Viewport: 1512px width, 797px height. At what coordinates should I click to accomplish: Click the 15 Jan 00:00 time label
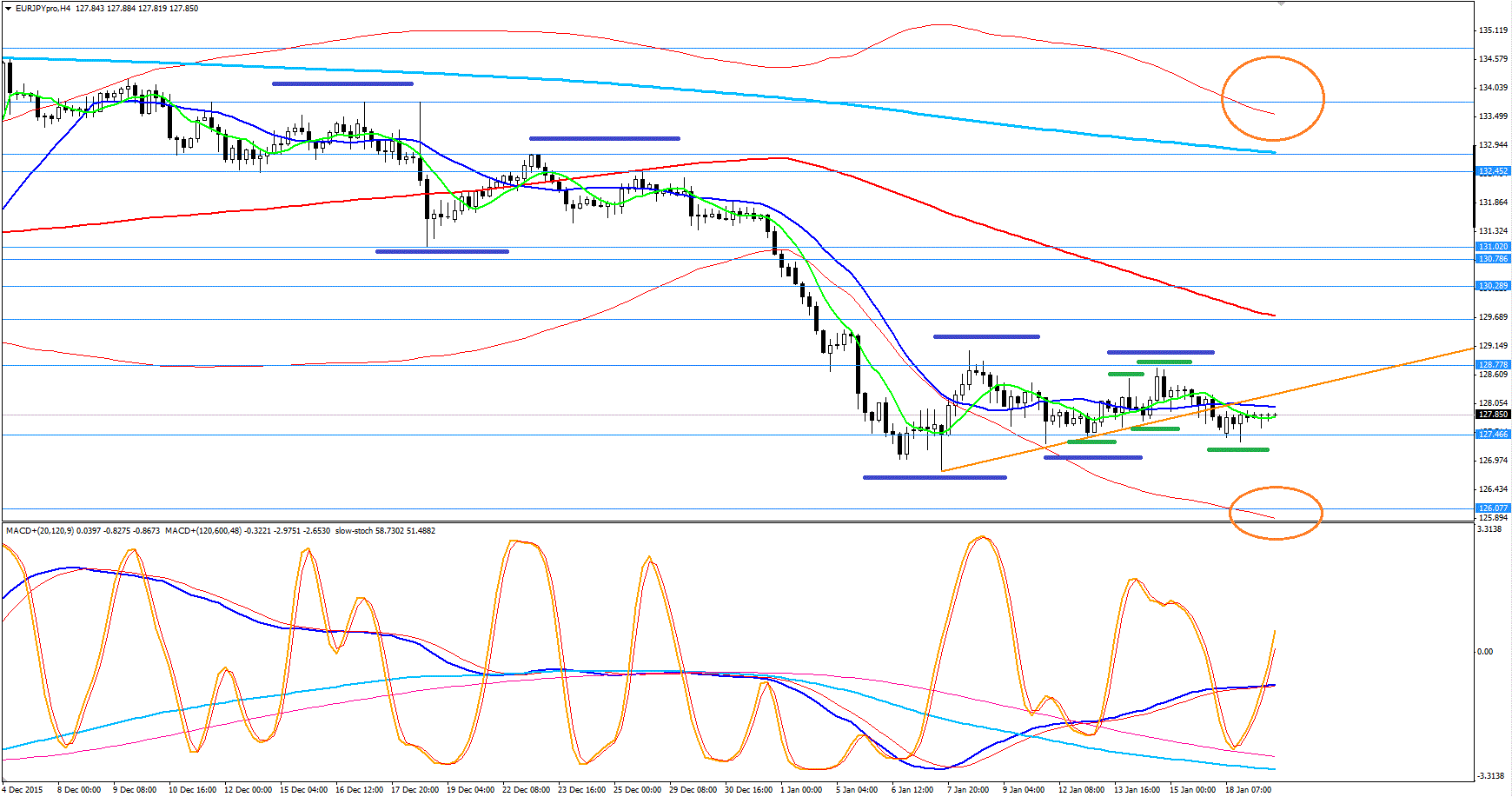click(x=1192, y=790)
